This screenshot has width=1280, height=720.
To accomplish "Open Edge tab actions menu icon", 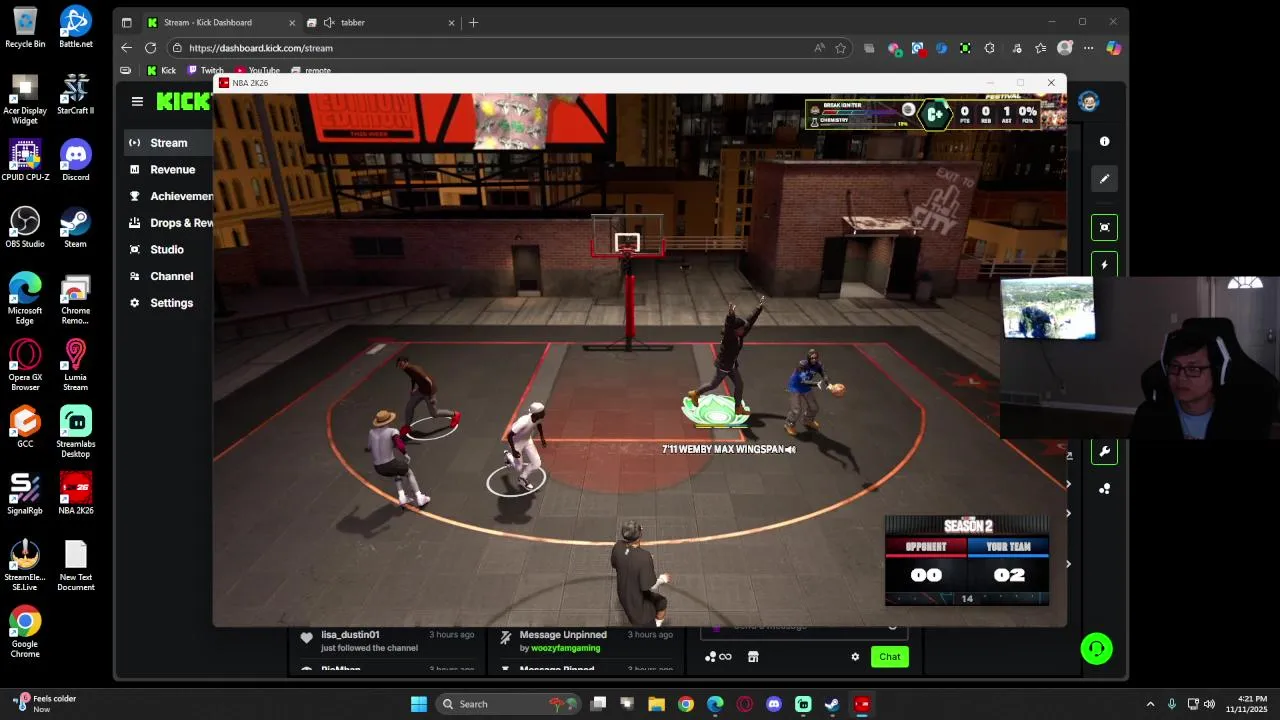I will pos(126,22).
